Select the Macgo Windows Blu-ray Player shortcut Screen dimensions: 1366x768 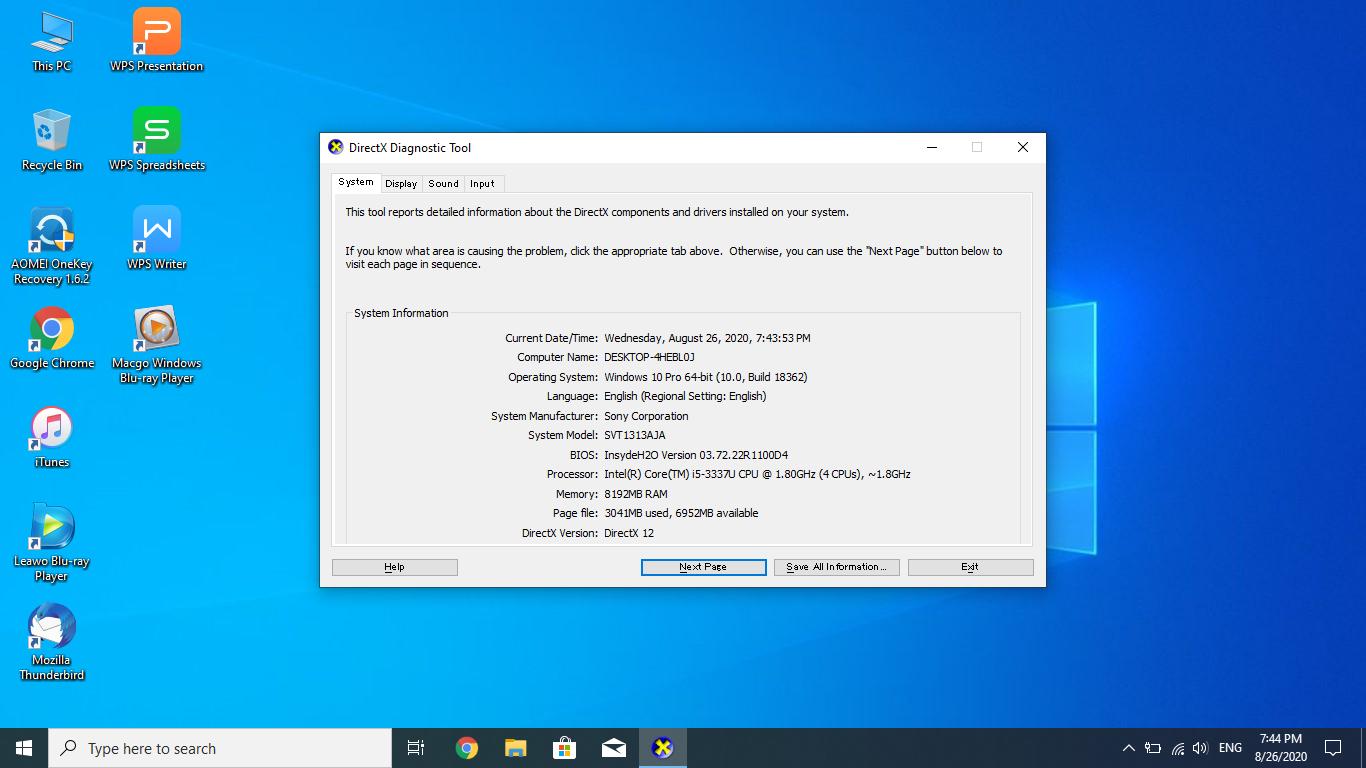tap(156, 345)
